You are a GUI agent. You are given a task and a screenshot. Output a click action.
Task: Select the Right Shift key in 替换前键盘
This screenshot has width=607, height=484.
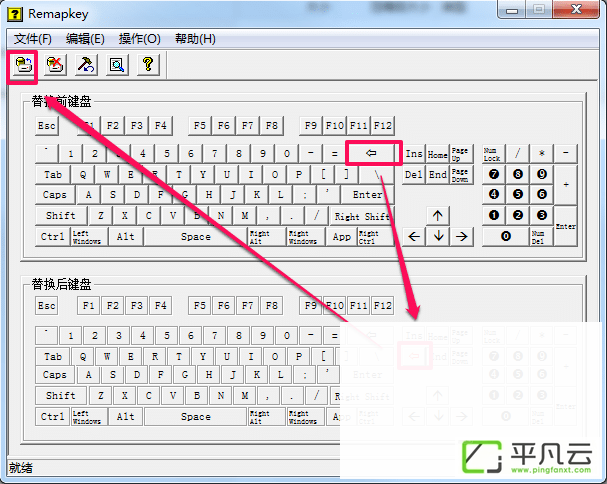pos(362,216)
